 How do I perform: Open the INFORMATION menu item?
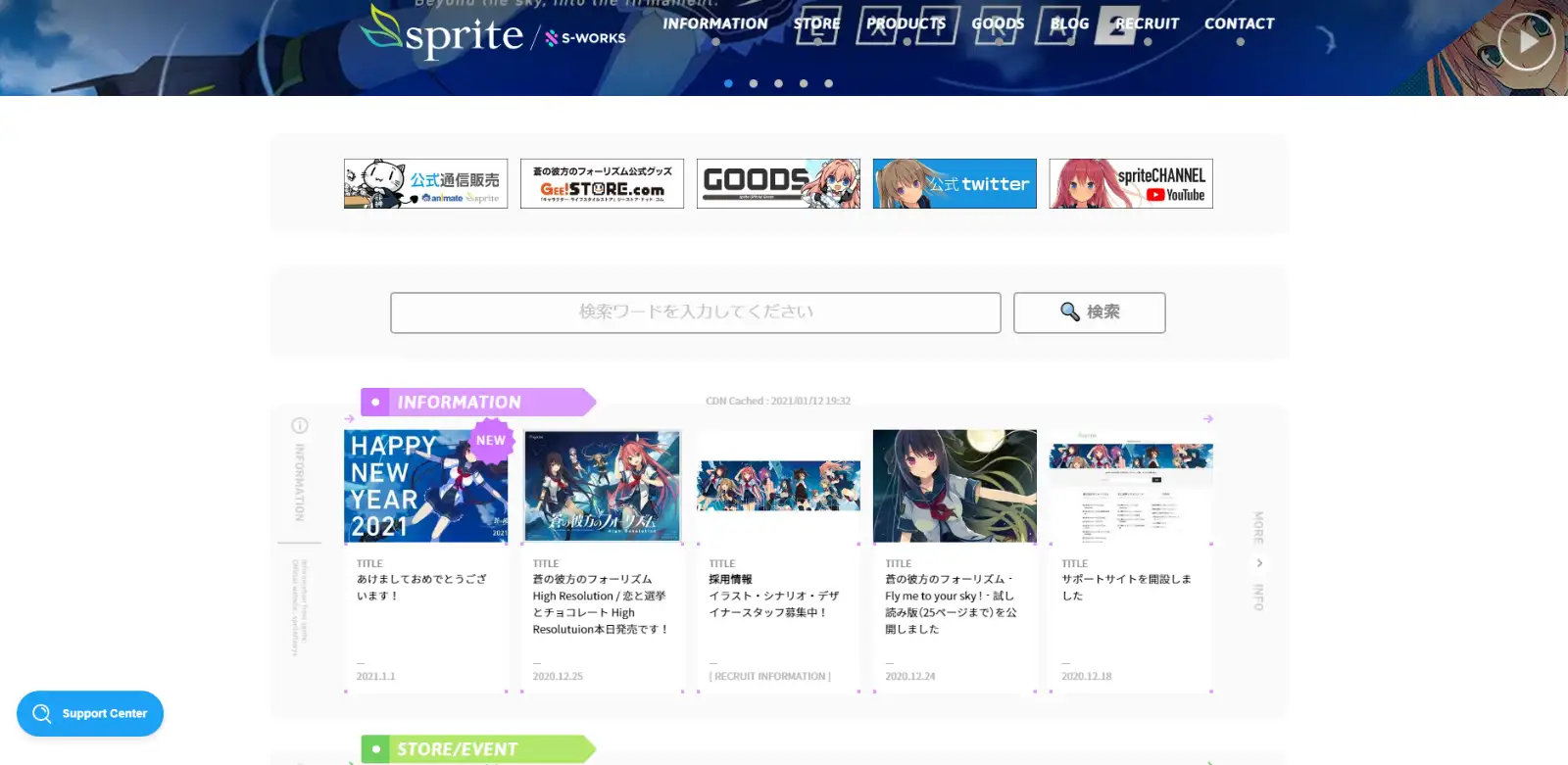[715, 24]
